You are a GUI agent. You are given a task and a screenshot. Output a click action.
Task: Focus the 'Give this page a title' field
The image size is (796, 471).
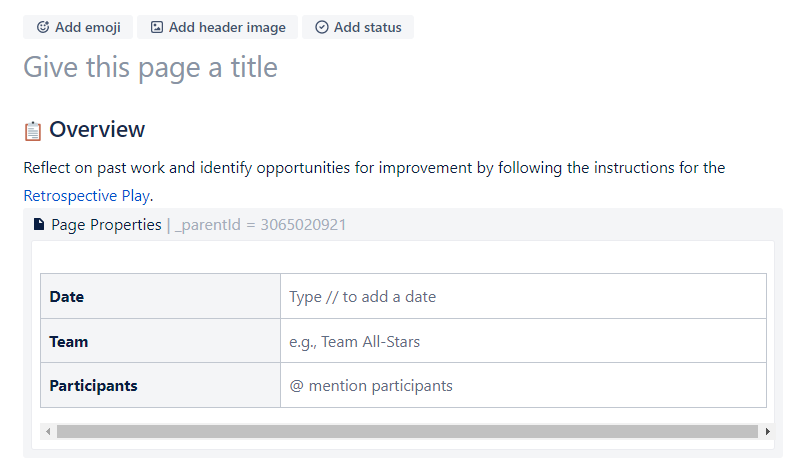point(150,68)
